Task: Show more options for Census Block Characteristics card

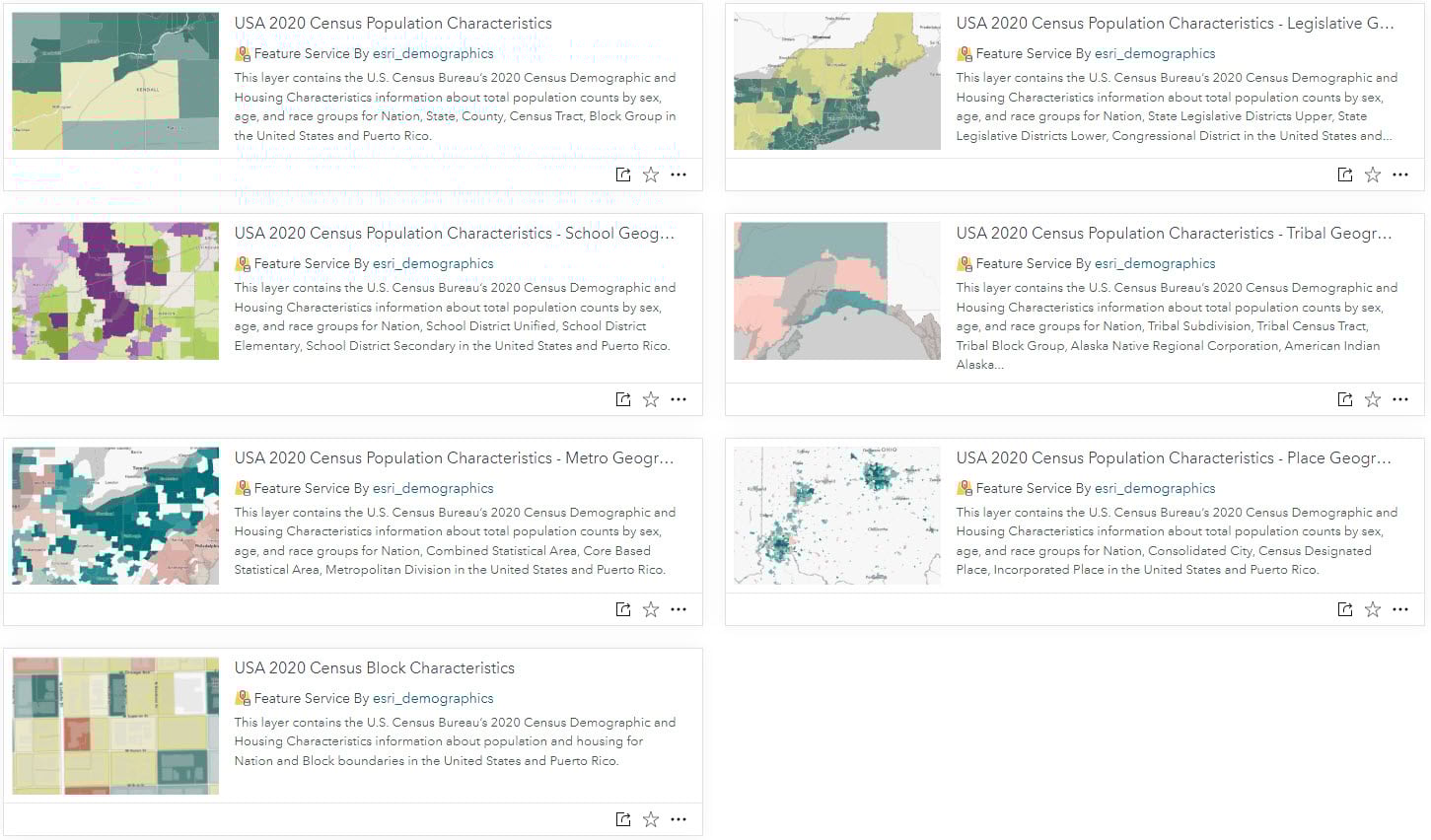Action: [679, 819]
